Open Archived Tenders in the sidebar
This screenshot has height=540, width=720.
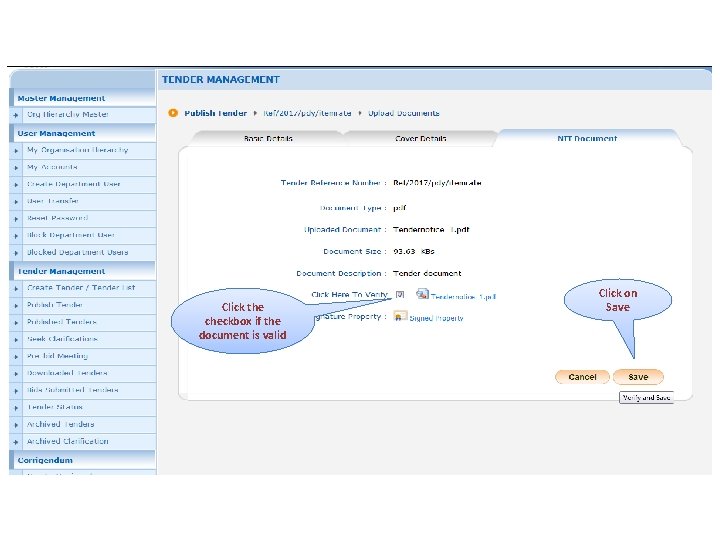coord(60,424)
